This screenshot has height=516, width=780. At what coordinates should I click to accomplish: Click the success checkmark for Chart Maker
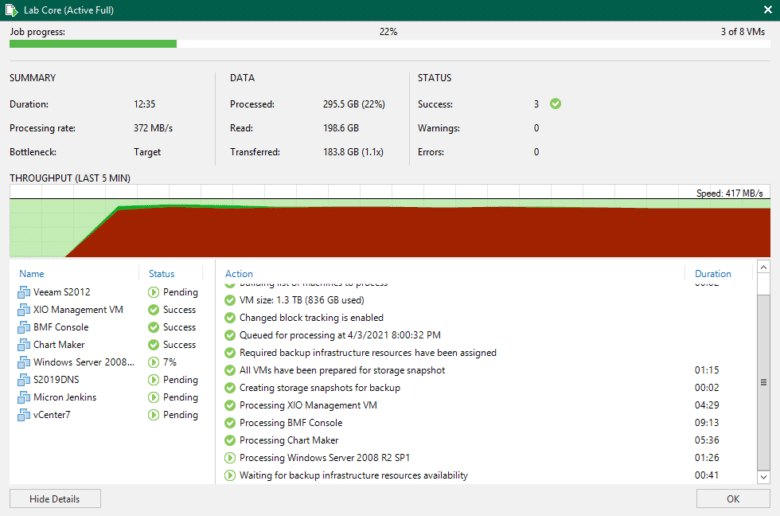click(x=154, y=344)
